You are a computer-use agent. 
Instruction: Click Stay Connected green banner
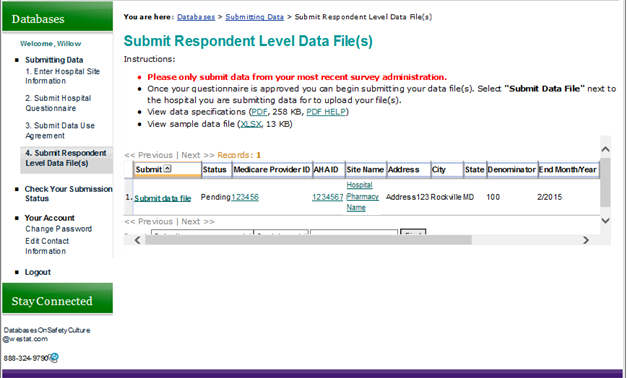pos(58,299)
